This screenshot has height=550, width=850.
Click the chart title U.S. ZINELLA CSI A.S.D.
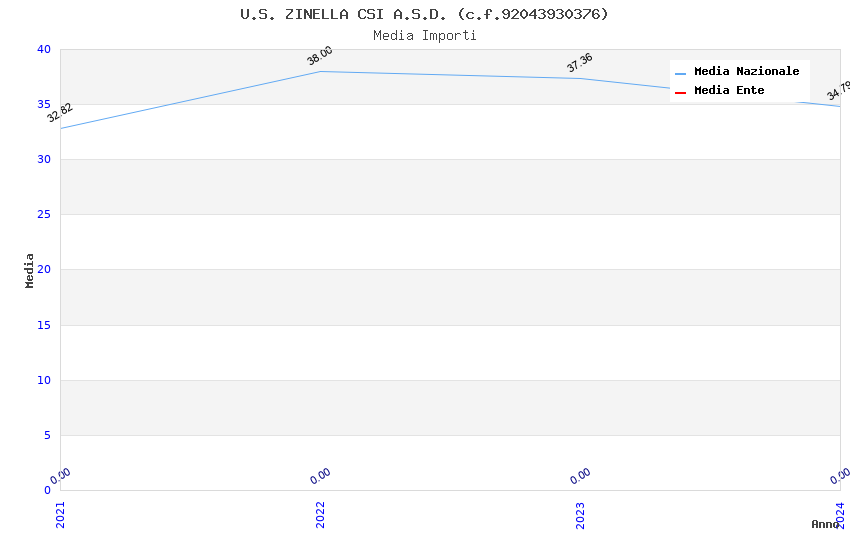point(424,14)
